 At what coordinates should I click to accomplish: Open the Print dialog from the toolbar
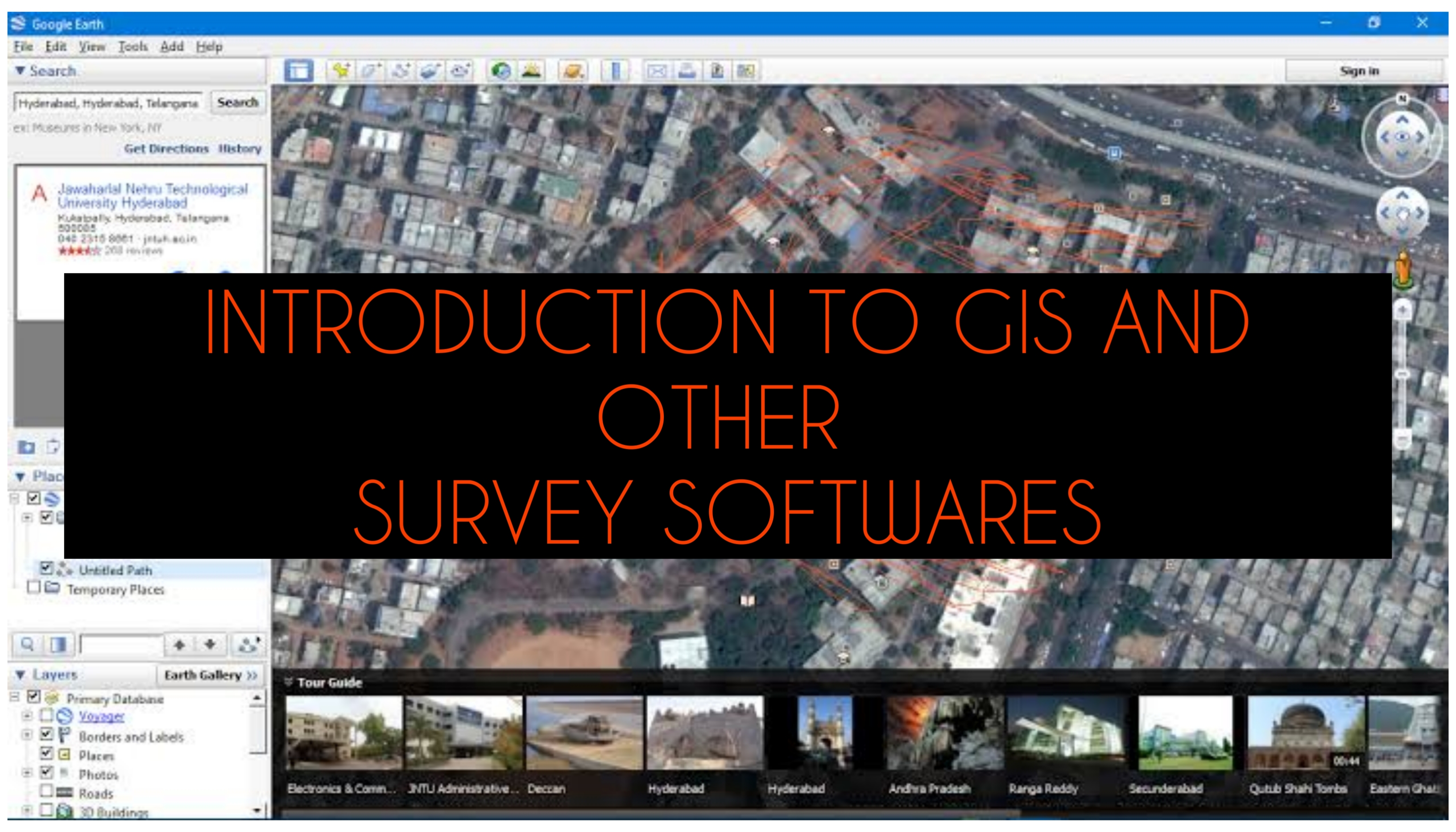pos(687,70)
